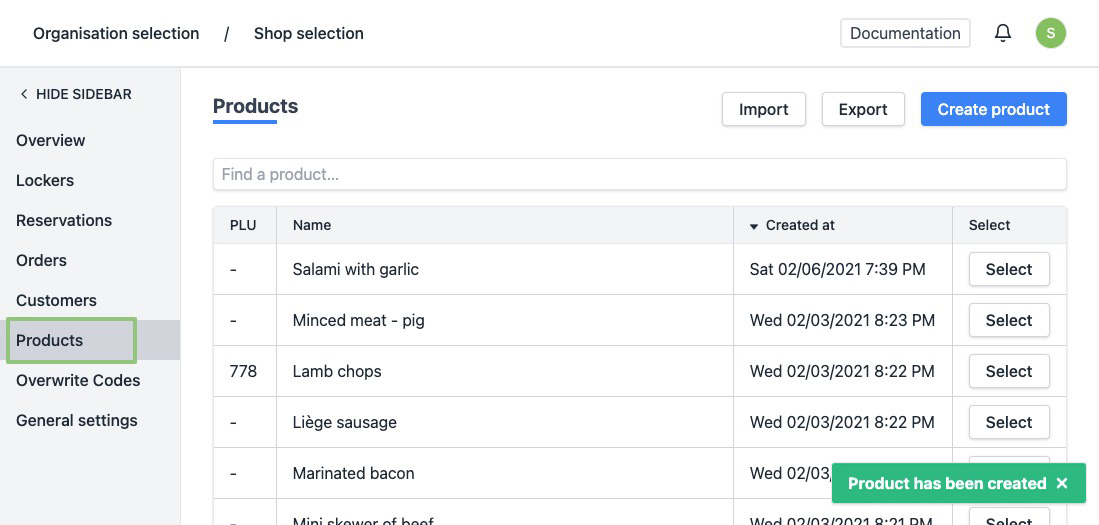Open Overwrite Codes in the sidebar
This screenshot has width=1099, height=525.
[78, 380]
